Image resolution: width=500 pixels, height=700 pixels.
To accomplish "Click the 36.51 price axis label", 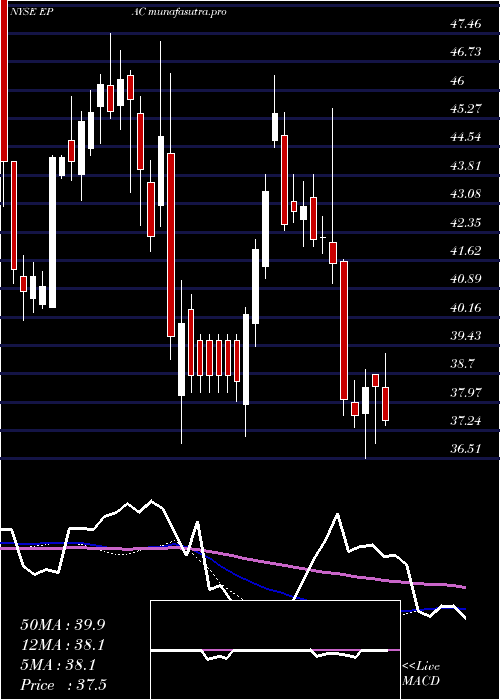I will click(466, 449).
